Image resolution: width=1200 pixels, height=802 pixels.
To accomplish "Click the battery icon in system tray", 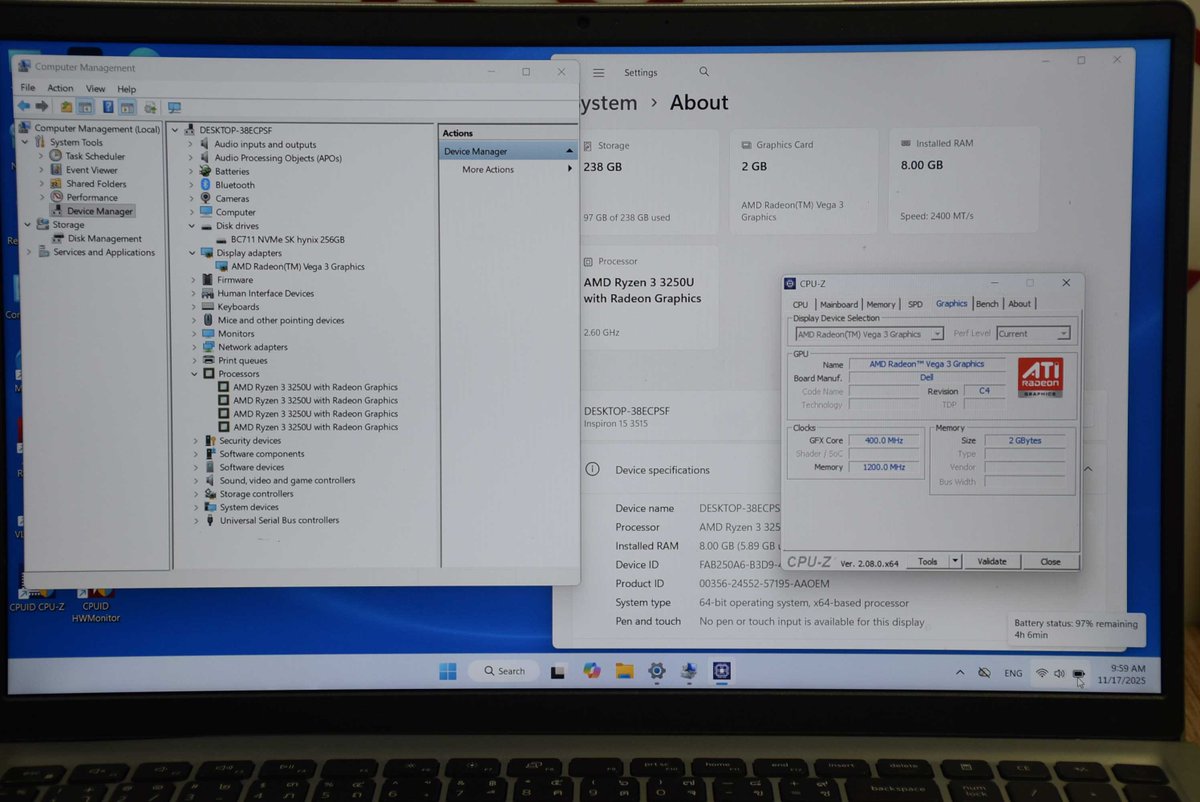I will [x=1078, y=674].
